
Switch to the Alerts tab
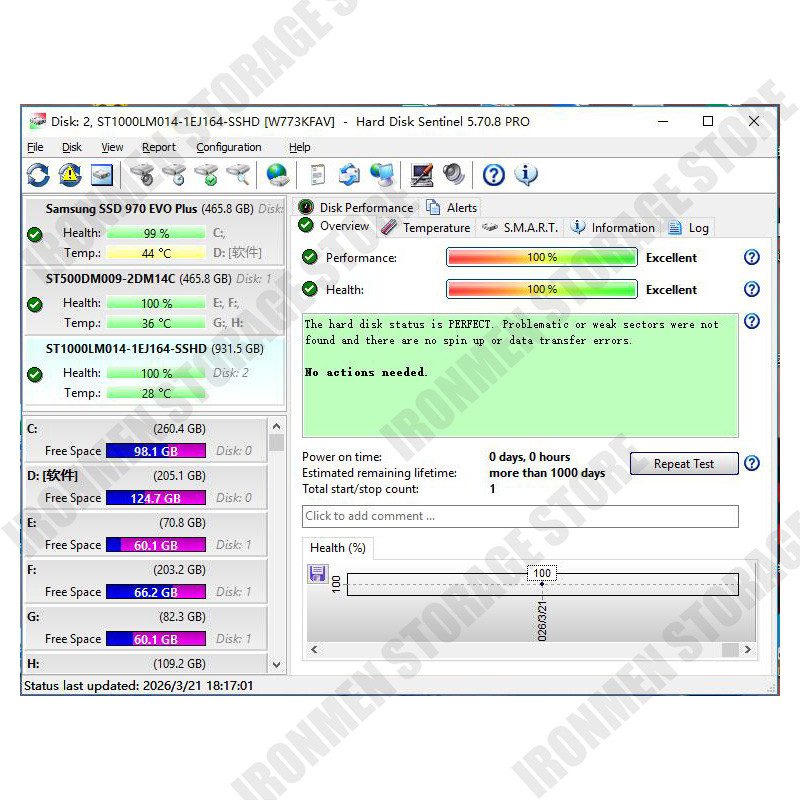452,208
